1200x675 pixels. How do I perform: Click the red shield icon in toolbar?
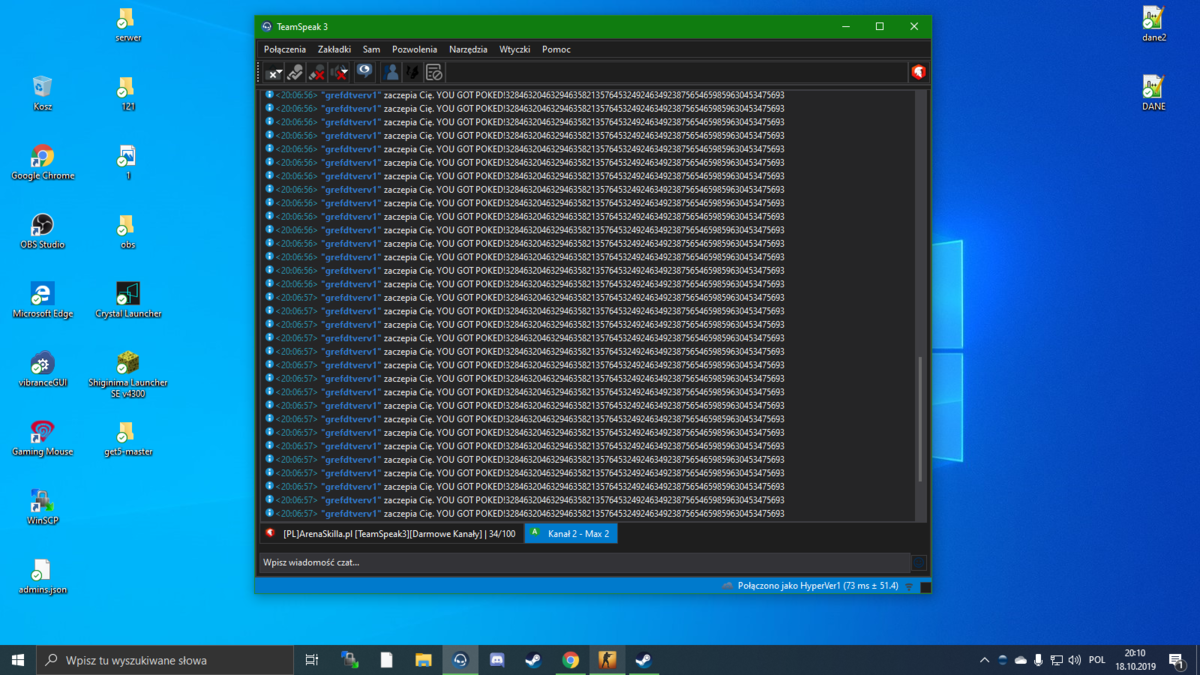click(x=918, y=72)
